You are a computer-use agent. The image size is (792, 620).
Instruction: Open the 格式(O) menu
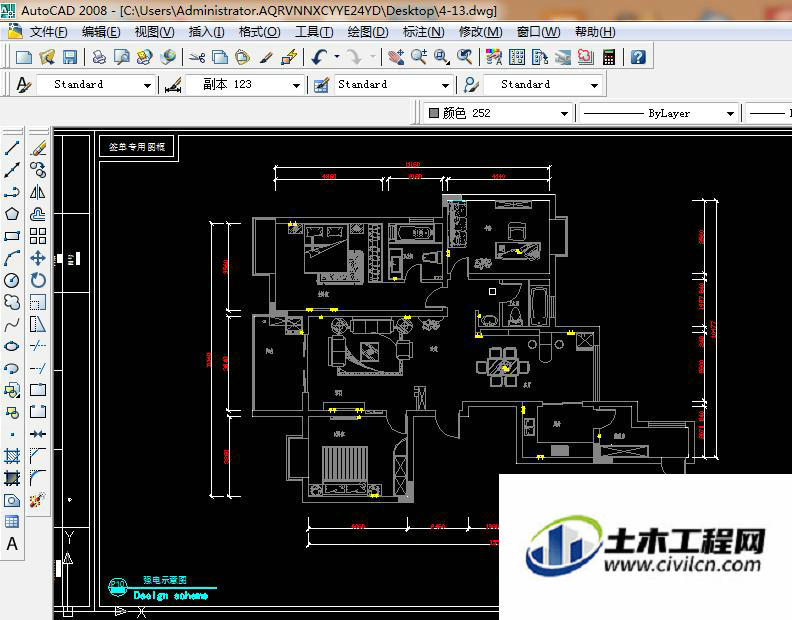coord(260,32)
